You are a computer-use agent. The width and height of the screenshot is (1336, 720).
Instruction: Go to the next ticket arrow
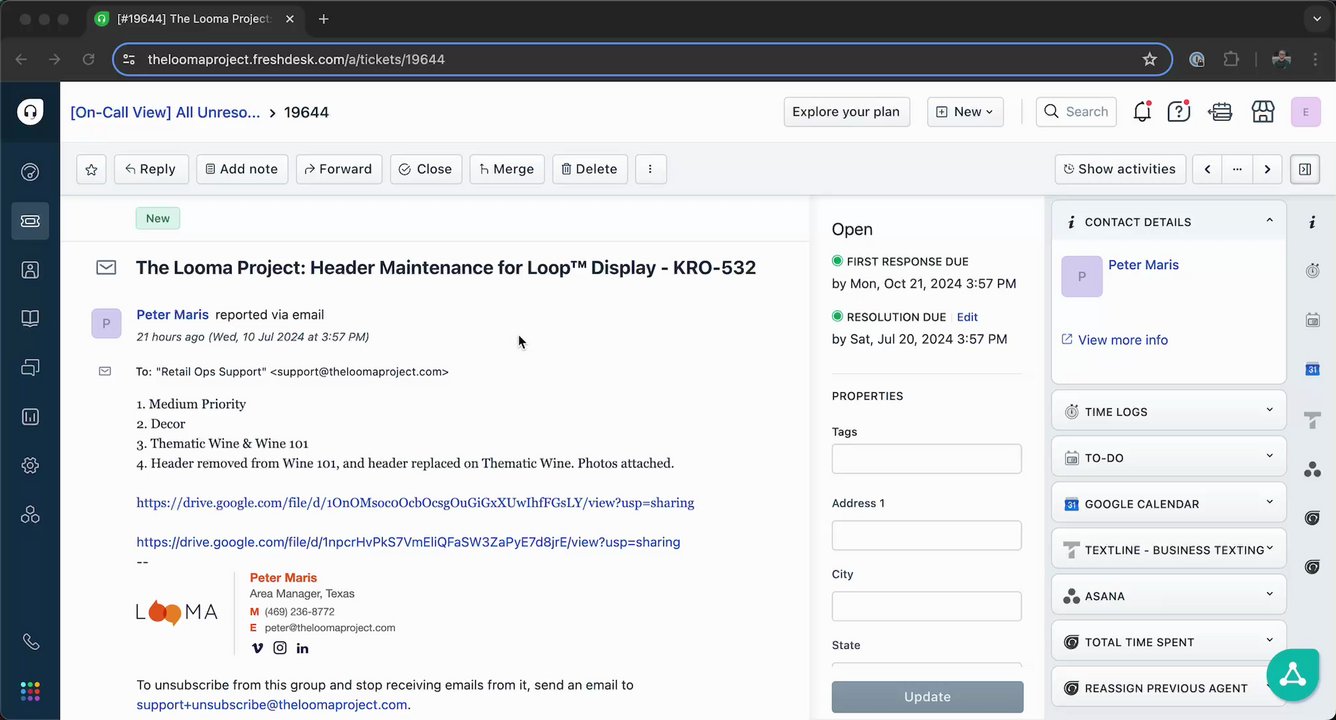click(1267, 169)
